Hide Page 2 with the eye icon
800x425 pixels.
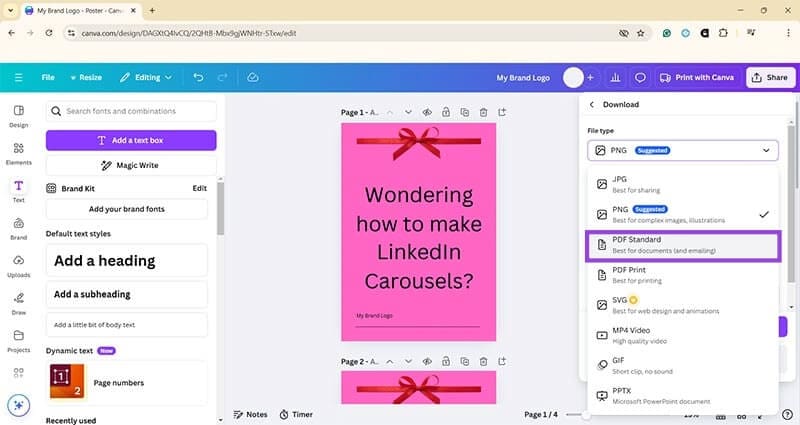(427, 361)
